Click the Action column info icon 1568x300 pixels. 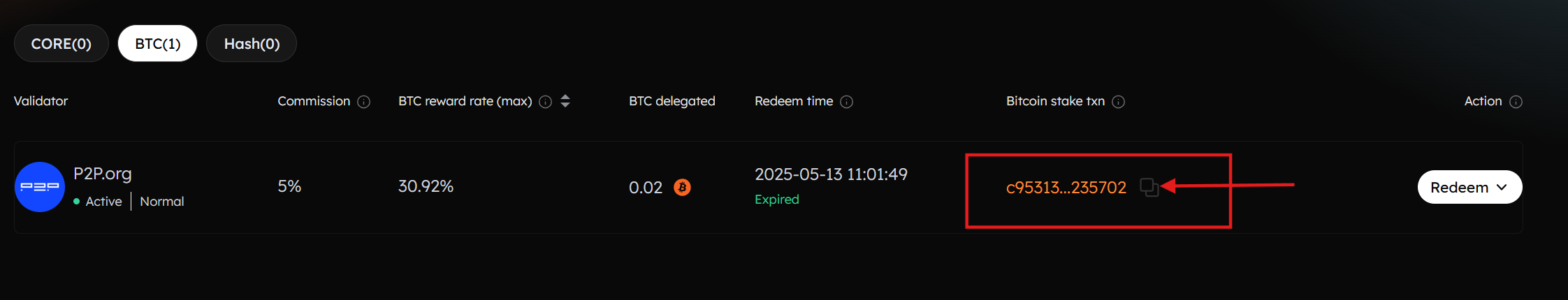click(x=1516, y=102)
